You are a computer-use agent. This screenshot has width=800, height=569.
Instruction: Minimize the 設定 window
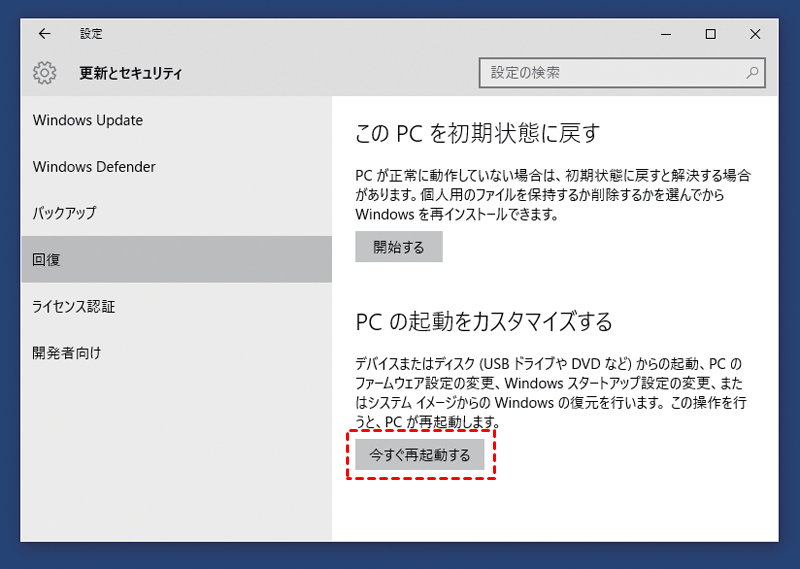tap(666, 33)
